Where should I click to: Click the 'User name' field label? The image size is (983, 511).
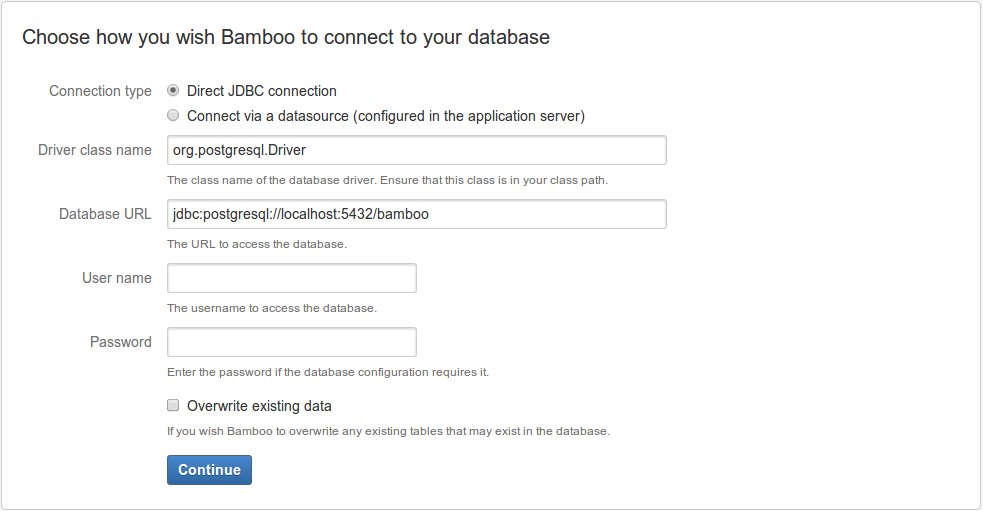coord(117,278)
